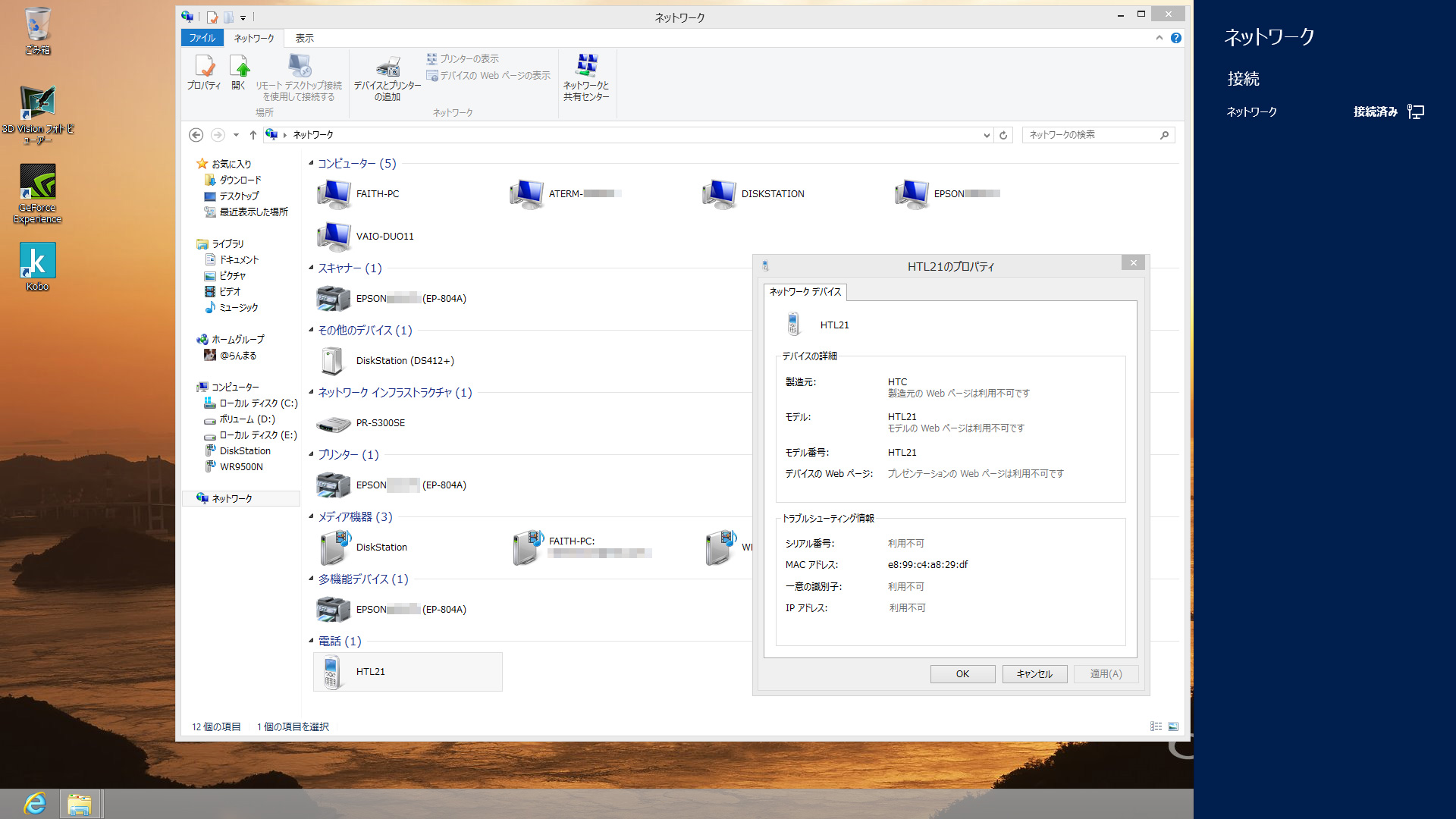The image size is (1456, 819).
Task: Open File Explorer taskbar button
Action: 80,803
